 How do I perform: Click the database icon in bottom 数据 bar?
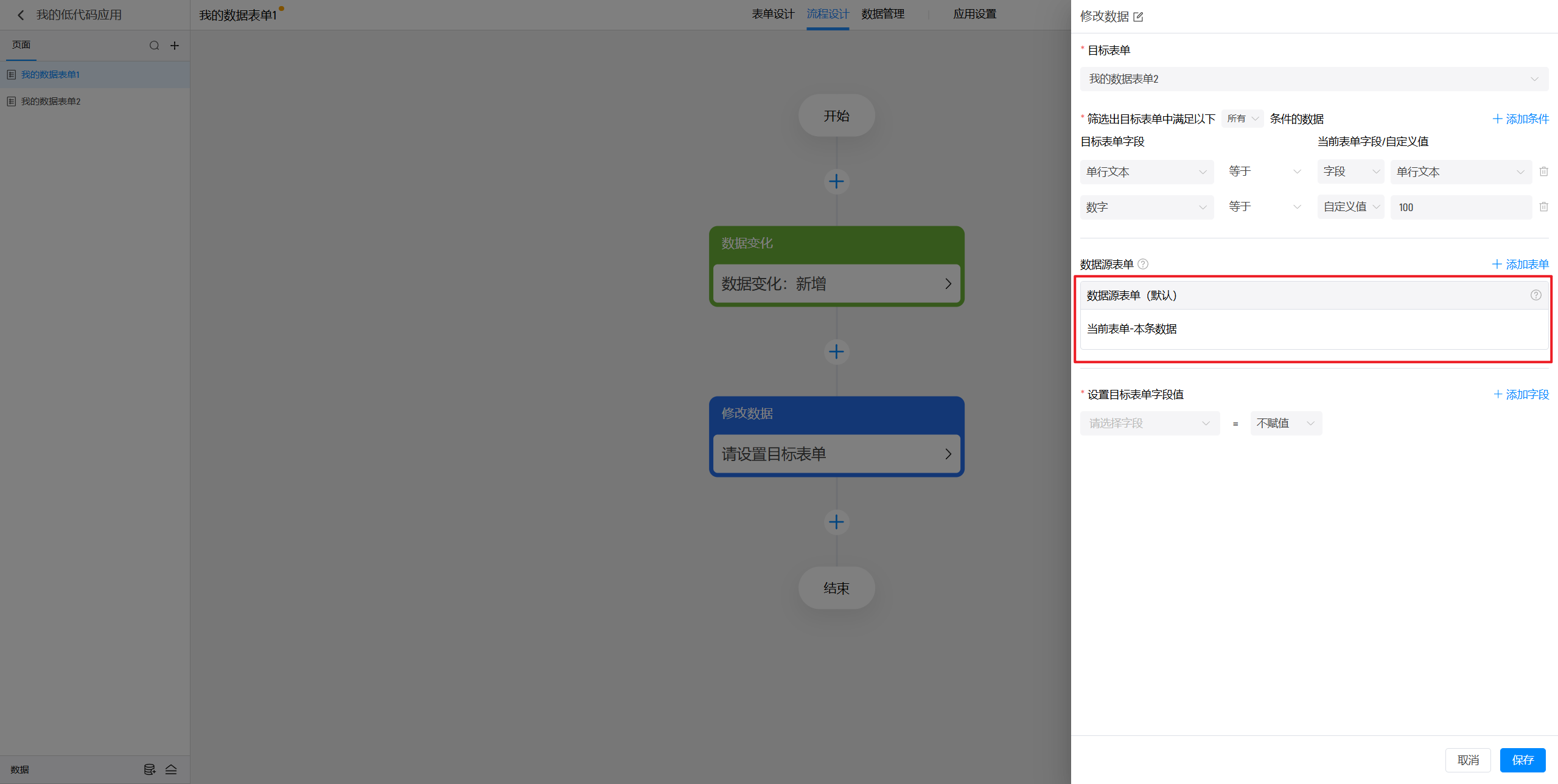tap(149, 769)
